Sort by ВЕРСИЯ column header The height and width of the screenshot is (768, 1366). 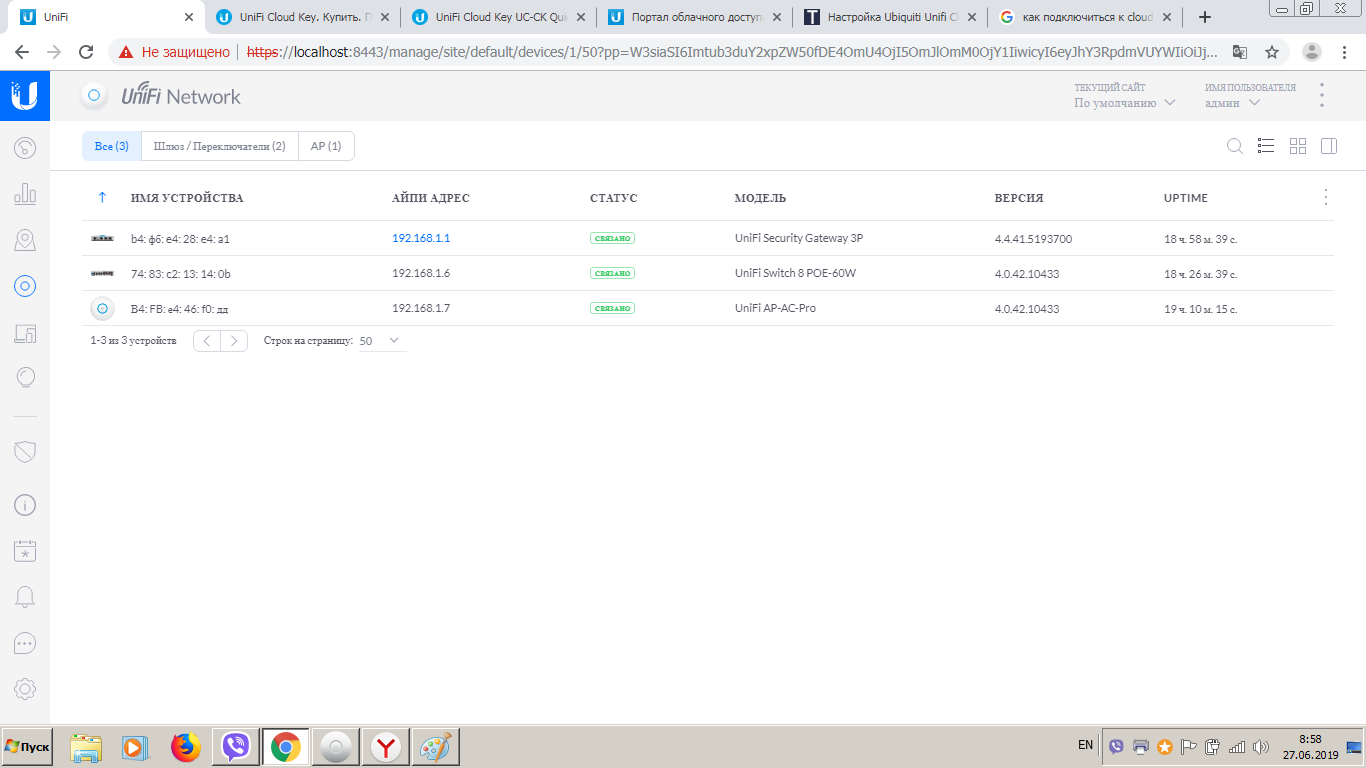click(1019, 198)
